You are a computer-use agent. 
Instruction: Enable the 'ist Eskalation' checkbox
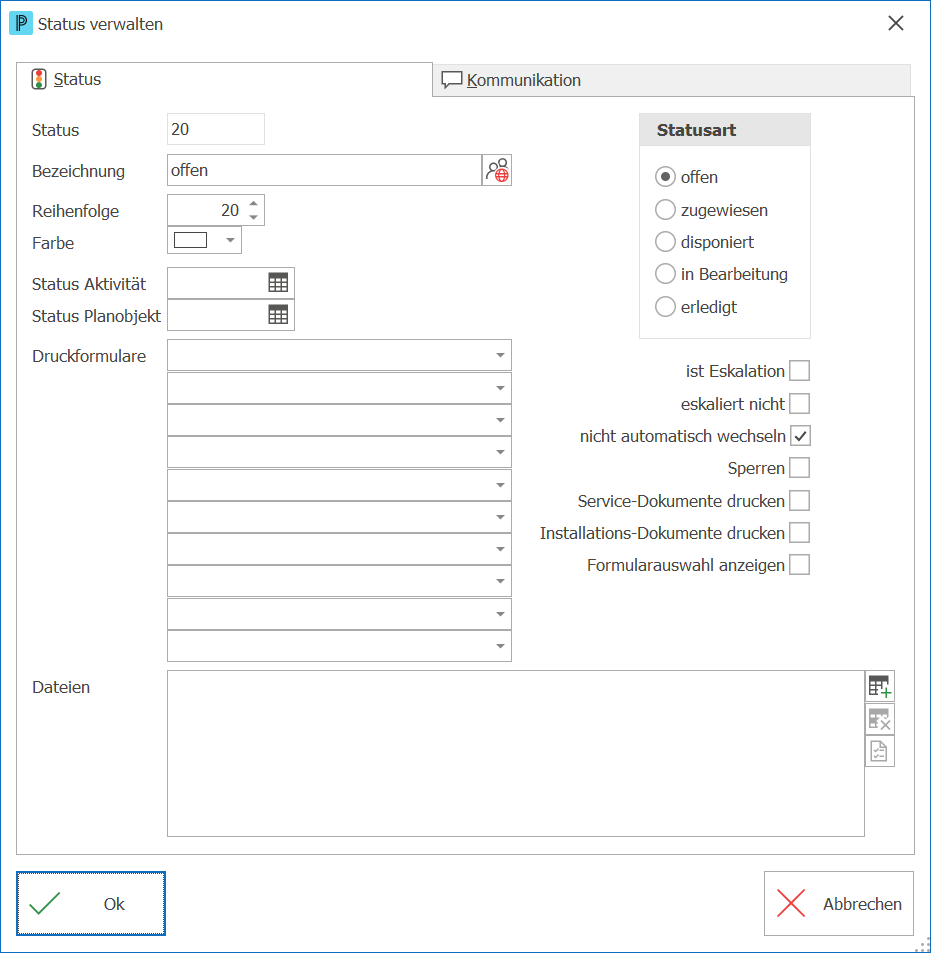point(800,371)
